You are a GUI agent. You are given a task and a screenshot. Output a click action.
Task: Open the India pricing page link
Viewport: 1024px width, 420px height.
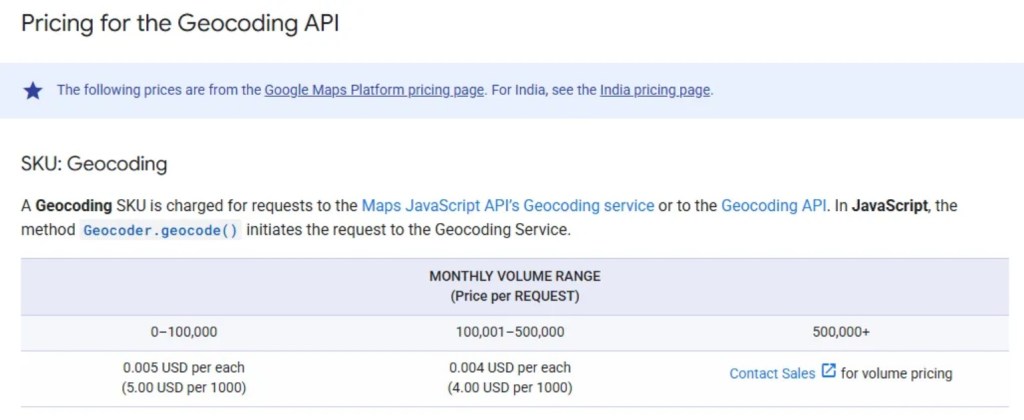click(x=654, y=90)
